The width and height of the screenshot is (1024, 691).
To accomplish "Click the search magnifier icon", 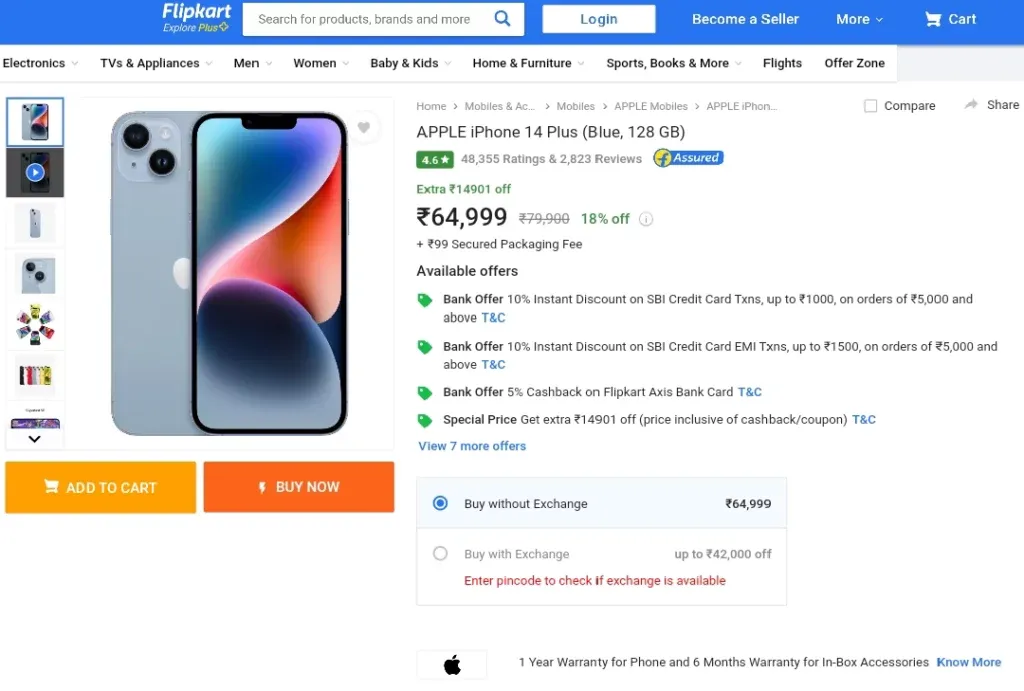I will click(x=502, y=18).
